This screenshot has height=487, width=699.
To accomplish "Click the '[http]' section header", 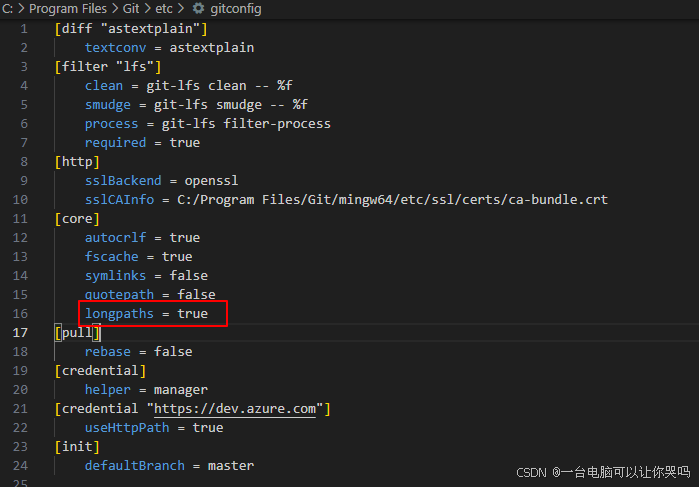I will pyautogui.click(x=77, y=161).
